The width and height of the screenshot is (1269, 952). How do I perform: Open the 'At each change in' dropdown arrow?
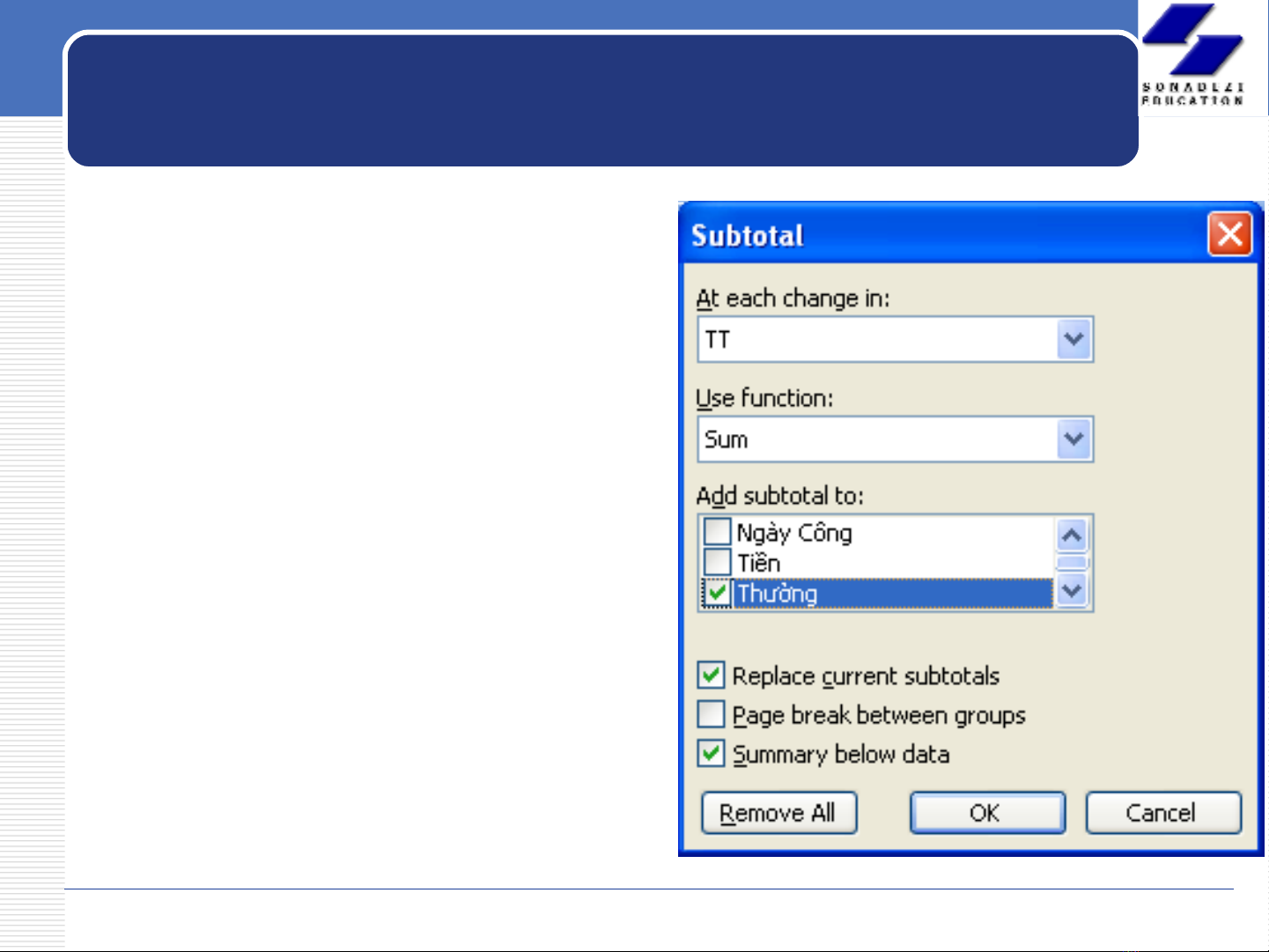point(1073,340)
